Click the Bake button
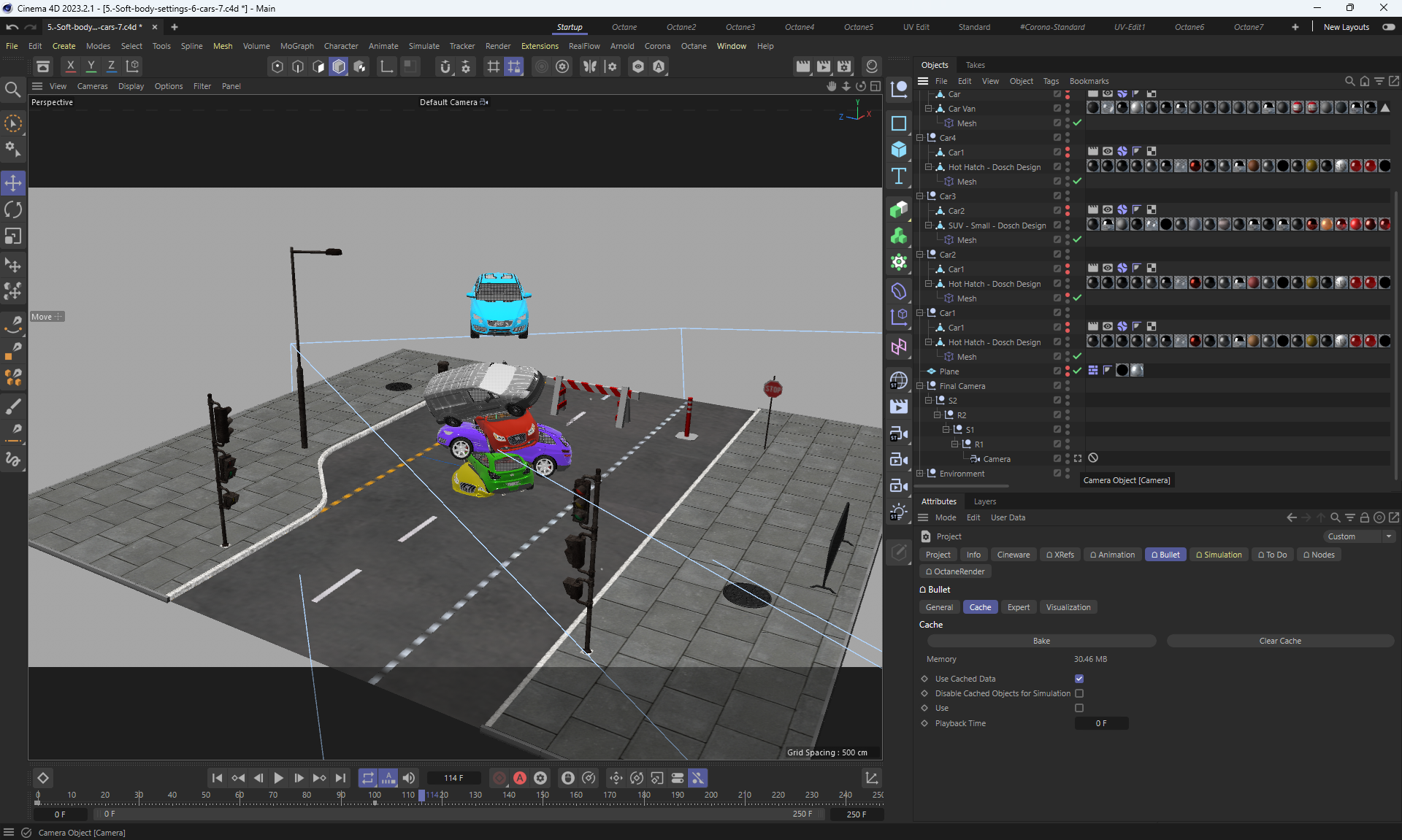The width and height of the screenshot is (1402, 840). click(1041, 641)
